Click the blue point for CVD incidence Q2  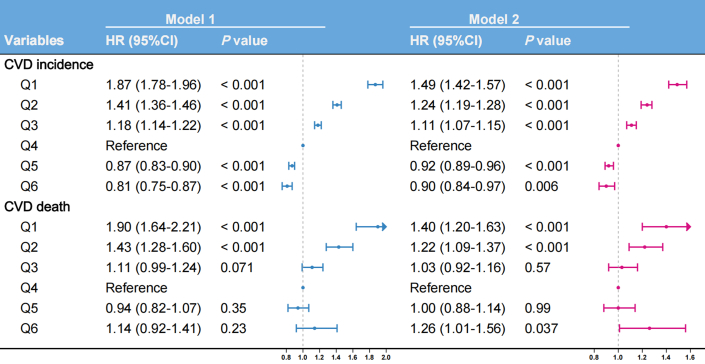pos(337,105)
